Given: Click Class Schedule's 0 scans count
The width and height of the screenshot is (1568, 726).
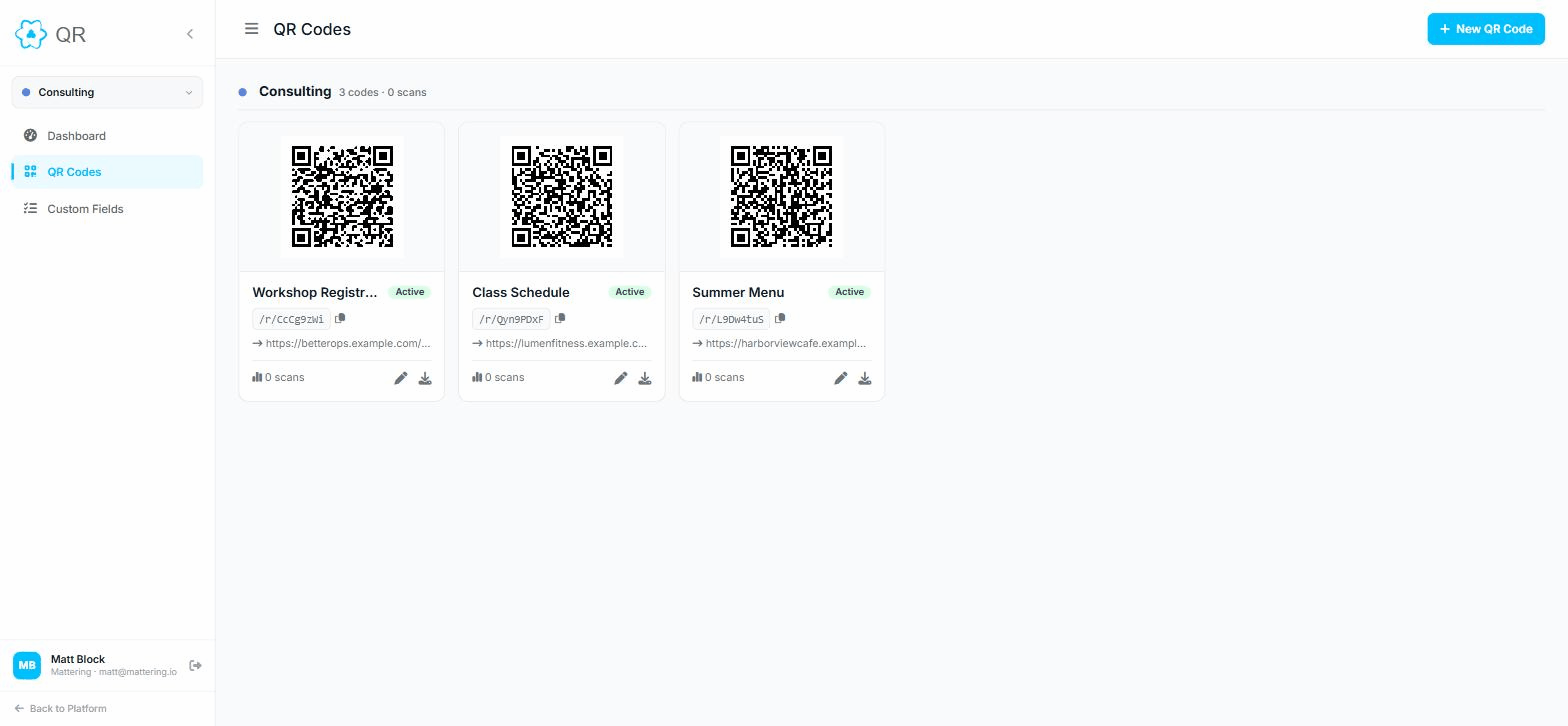Looking at the screenshot, I should point(498,377).
